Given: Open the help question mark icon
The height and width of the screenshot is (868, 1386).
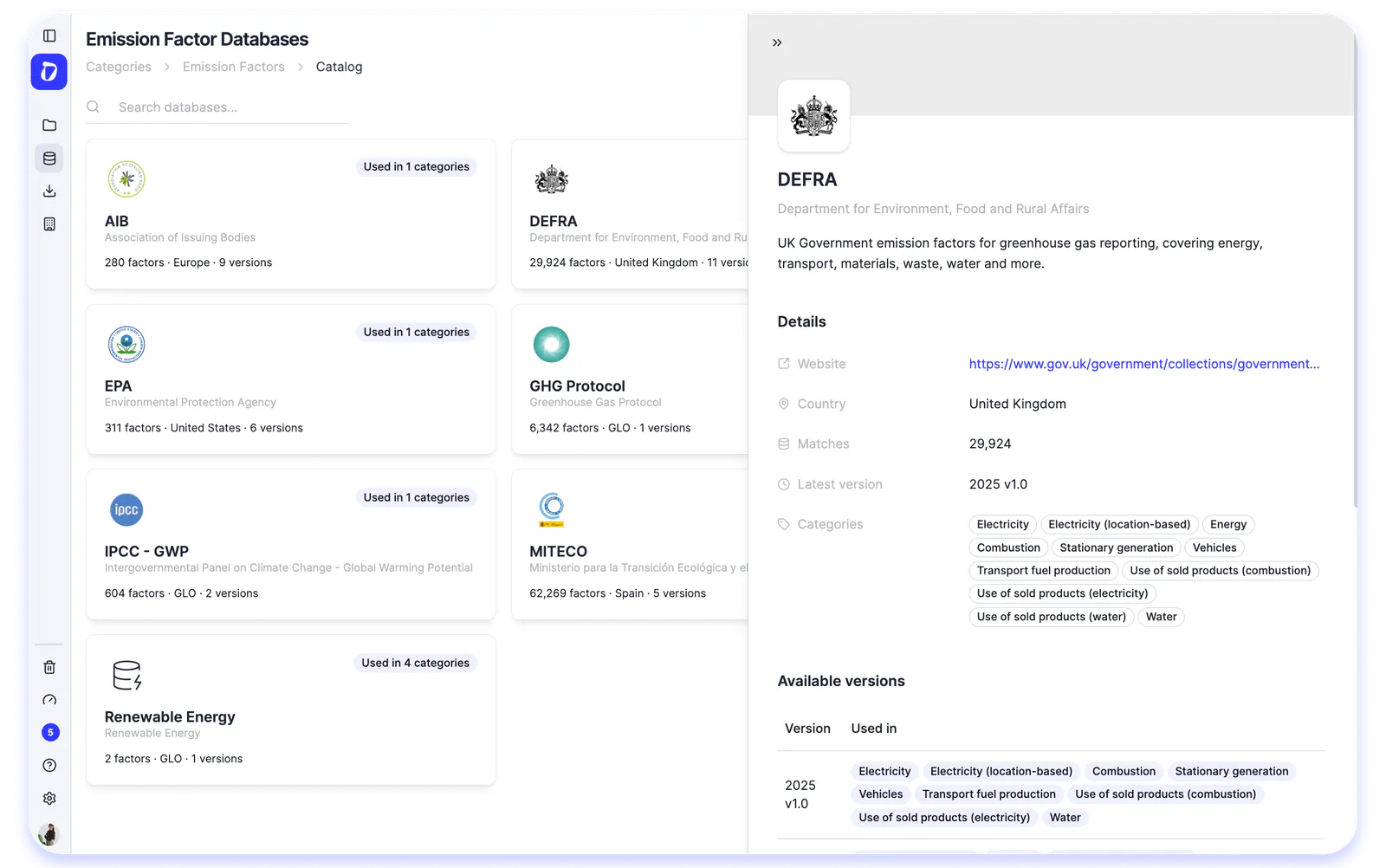Looking at the screenshot, I should 49,766.
